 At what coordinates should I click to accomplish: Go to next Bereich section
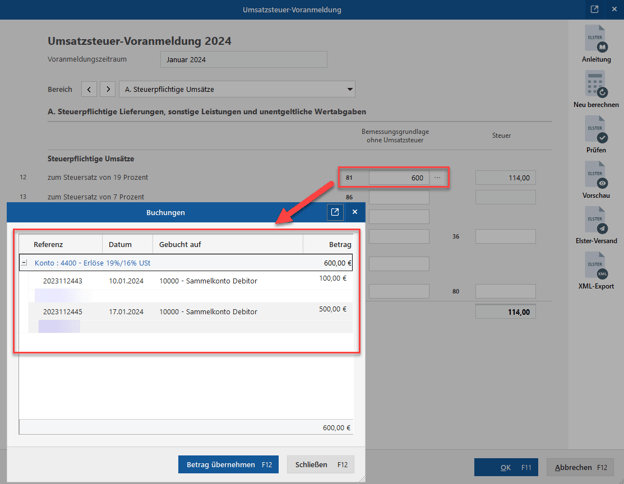(x=108, y=89)
